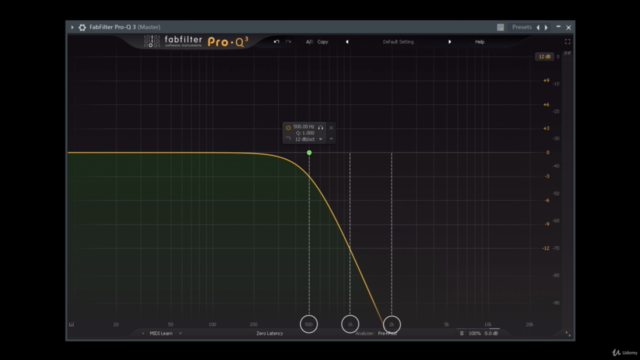Open the Default Setting preset menu
This screenshot has height=360, width=640.
(398, 42)
